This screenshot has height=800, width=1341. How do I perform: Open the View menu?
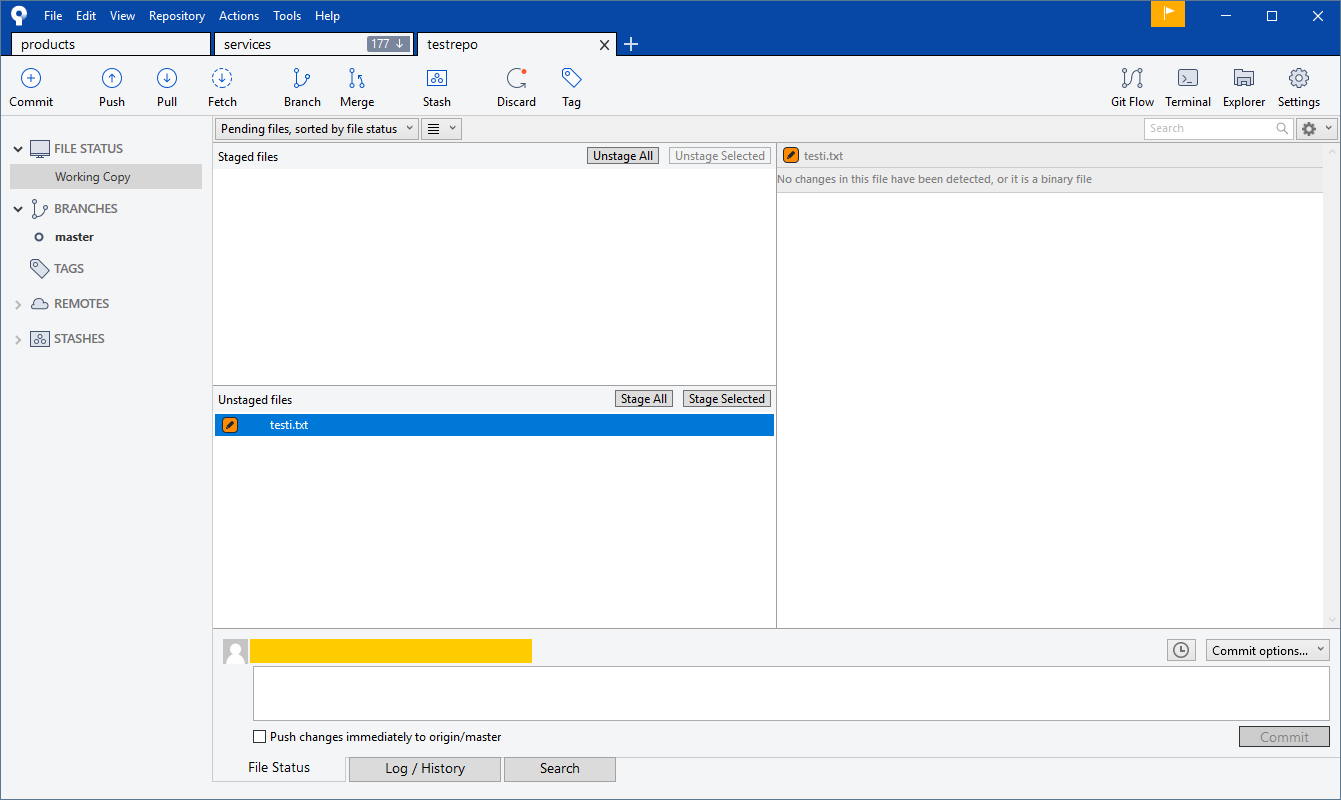click(122, 15)
